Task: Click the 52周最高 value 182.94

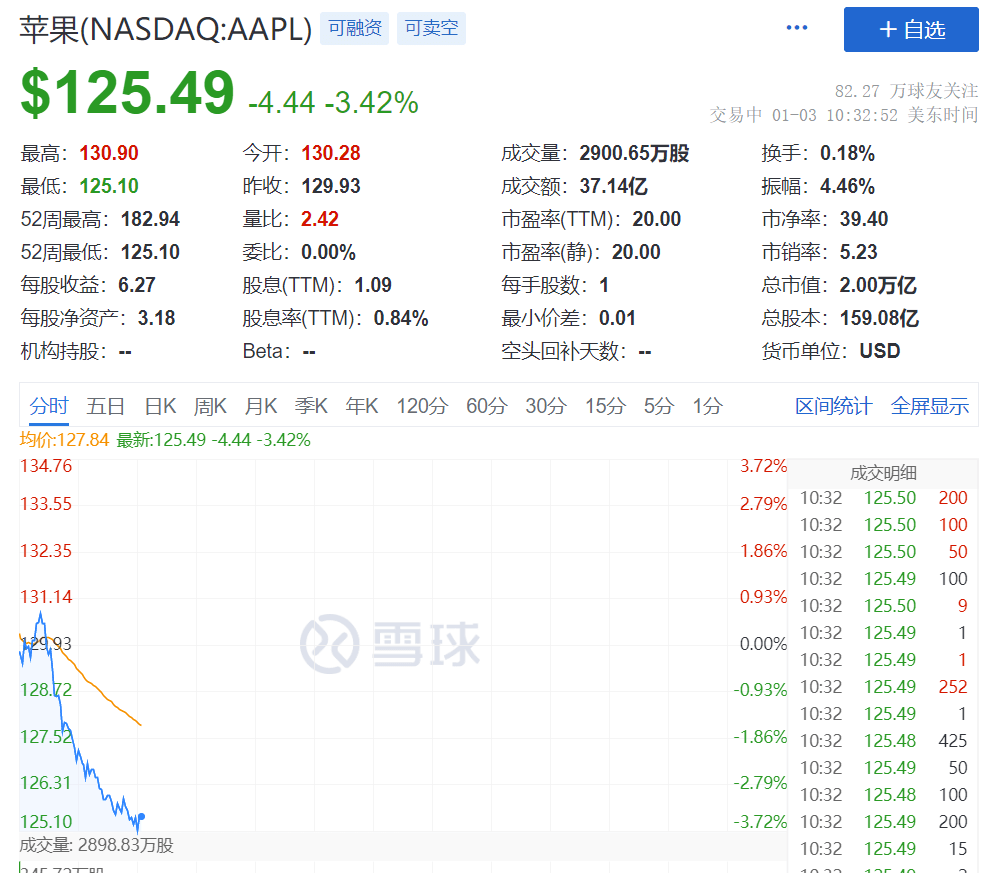Action: click(150, 220)
